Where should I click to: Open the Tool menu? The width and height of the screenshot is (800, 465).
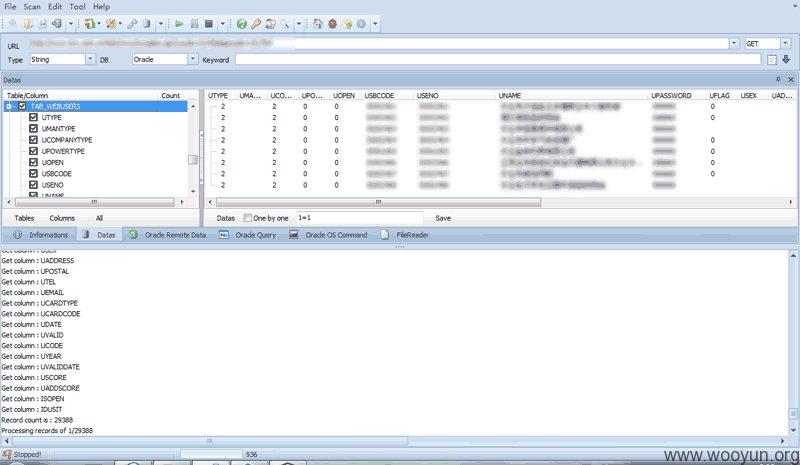point(78,7)
